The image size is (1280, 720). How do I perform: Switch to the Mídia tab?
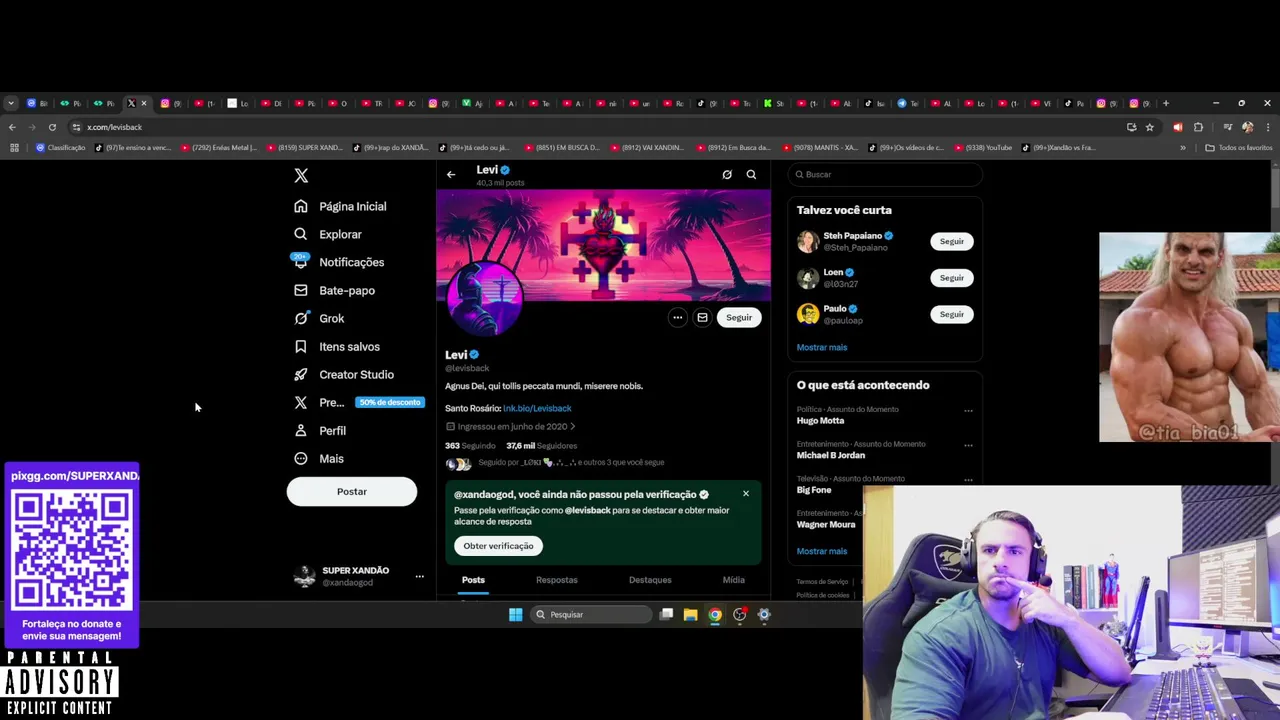pyautogui.click(x=734, y=580)
